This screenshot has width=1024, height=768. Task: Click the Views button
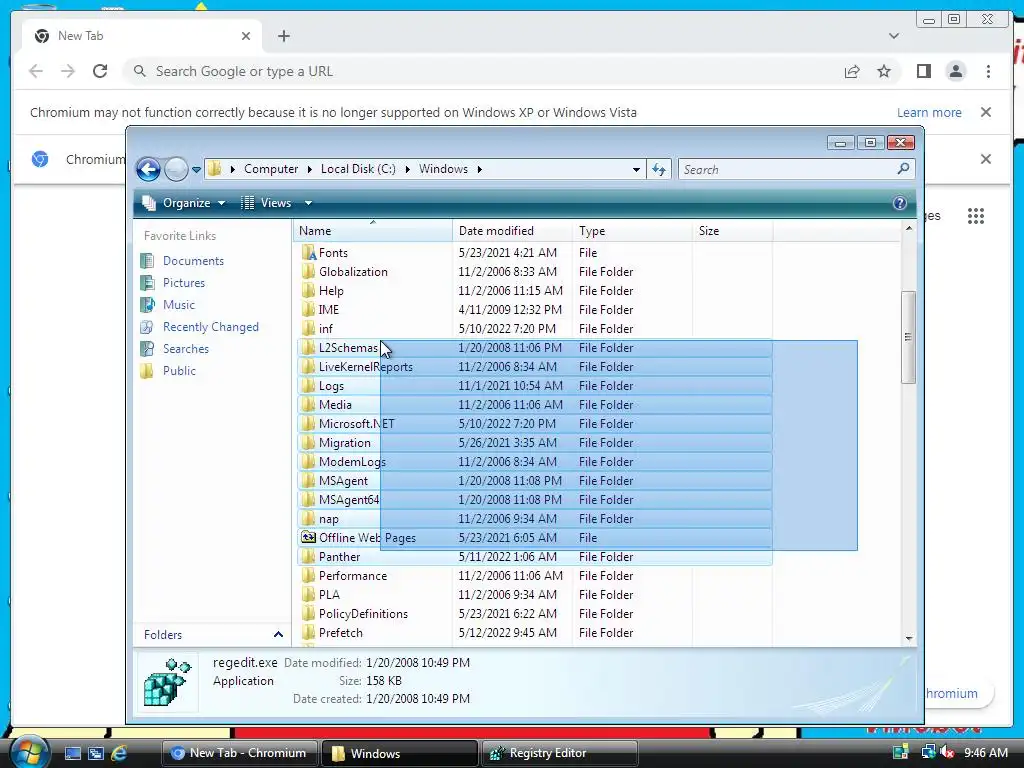click(266, 203)
